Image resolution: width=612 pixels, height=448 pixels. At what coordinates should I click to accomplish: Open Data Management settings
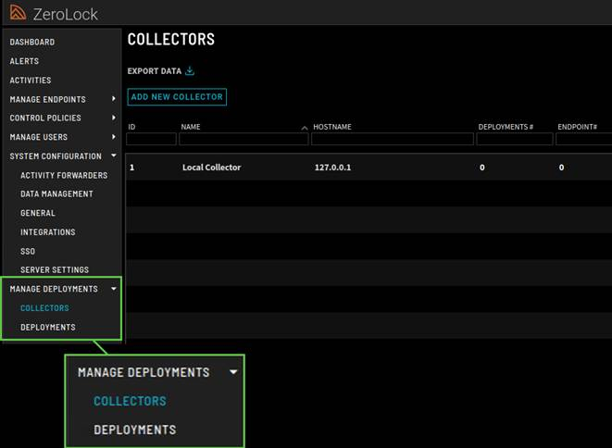point(57,194)
